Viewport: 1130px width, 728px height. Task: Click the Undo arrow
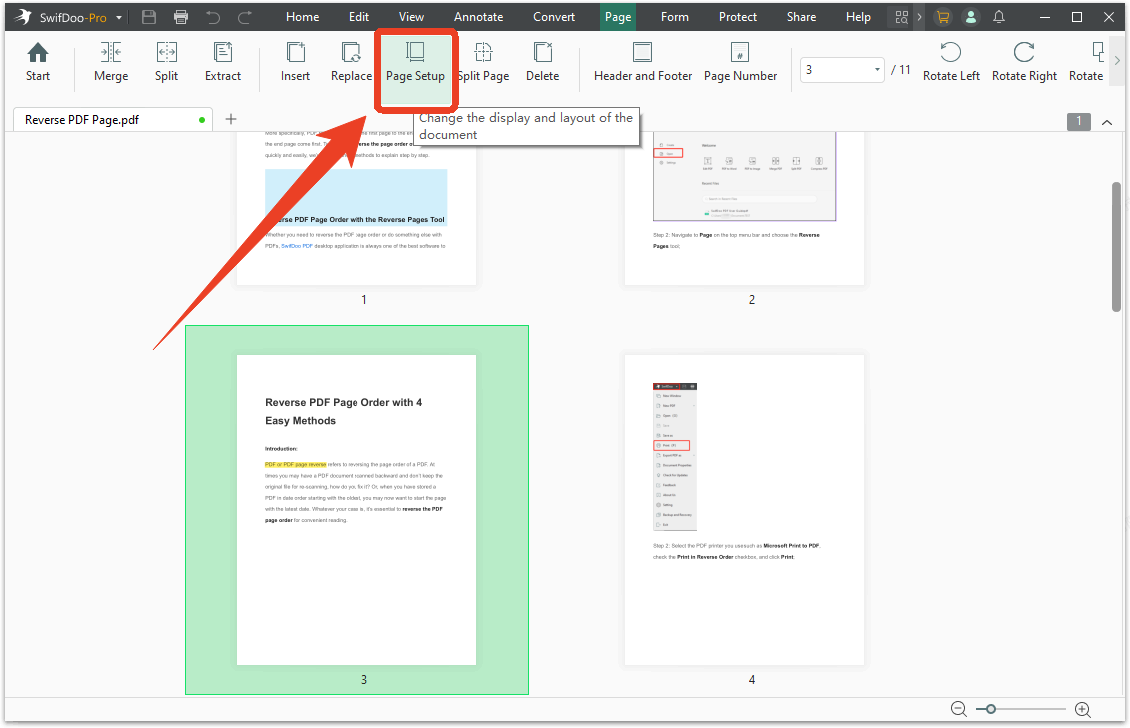tap(213, 17)
